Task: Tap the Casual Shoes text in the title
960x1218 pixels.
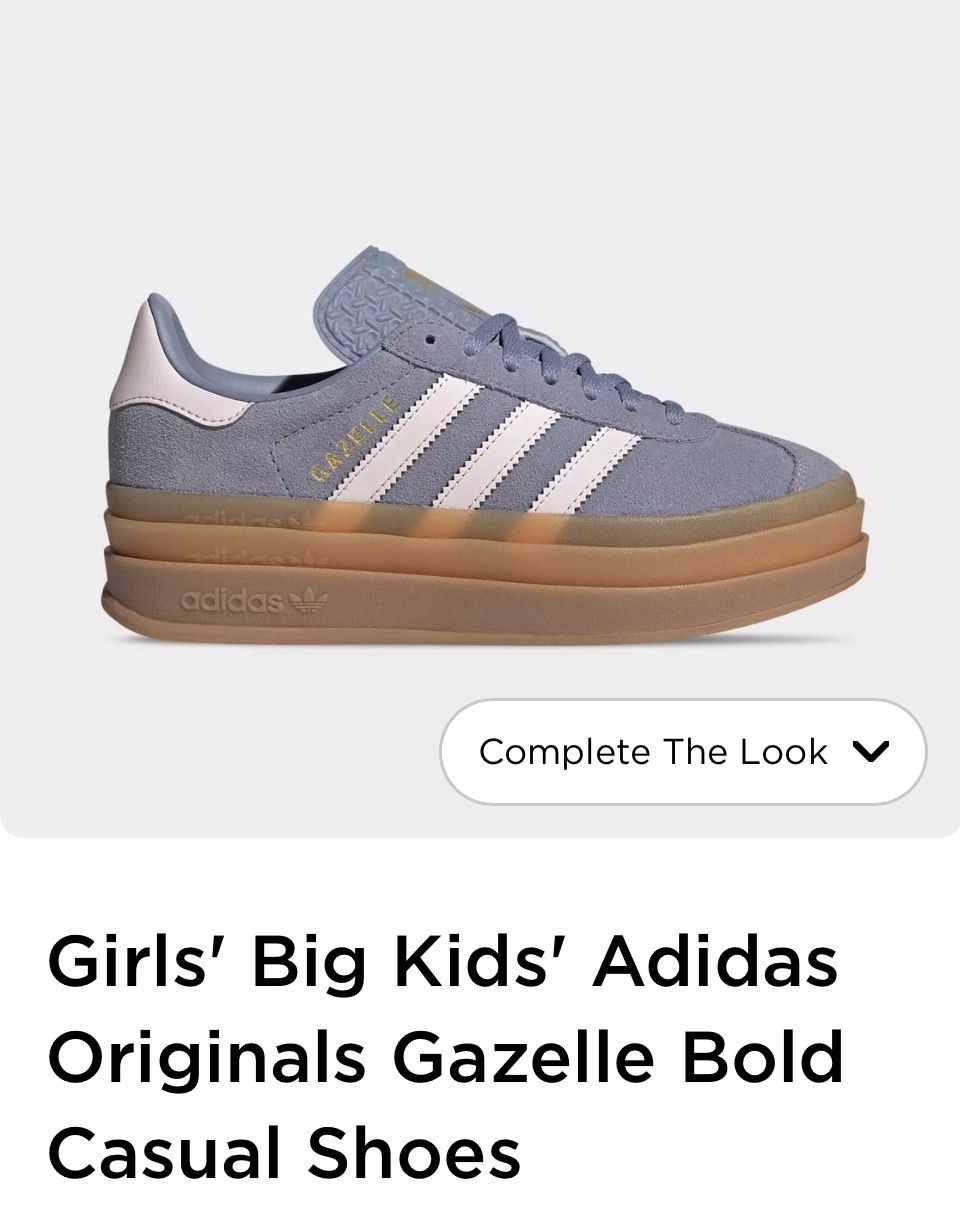Action: [x=284, y=1150]
